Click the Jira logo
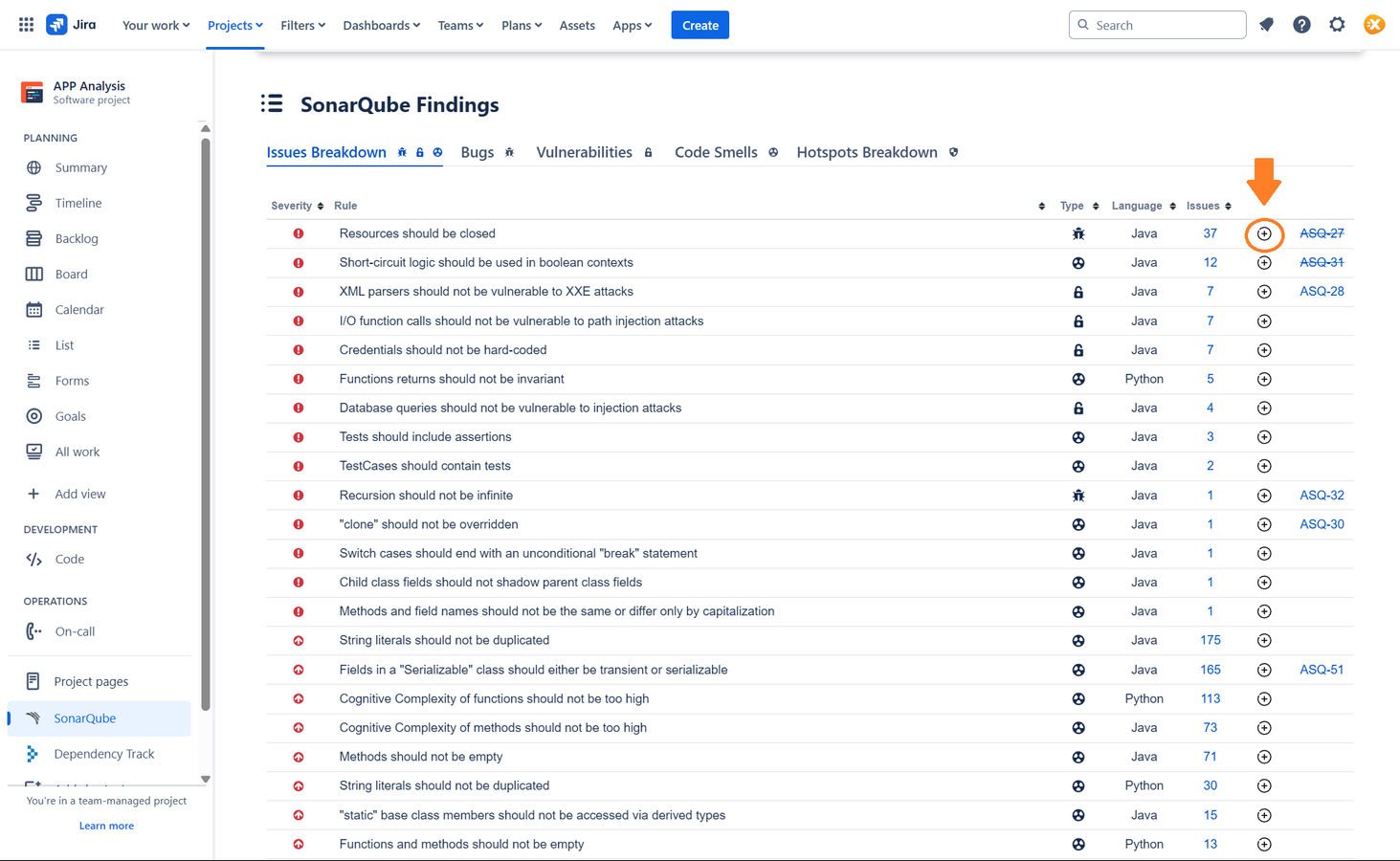The height and width of the screenshot is (861, 1400). click(72, 25)
